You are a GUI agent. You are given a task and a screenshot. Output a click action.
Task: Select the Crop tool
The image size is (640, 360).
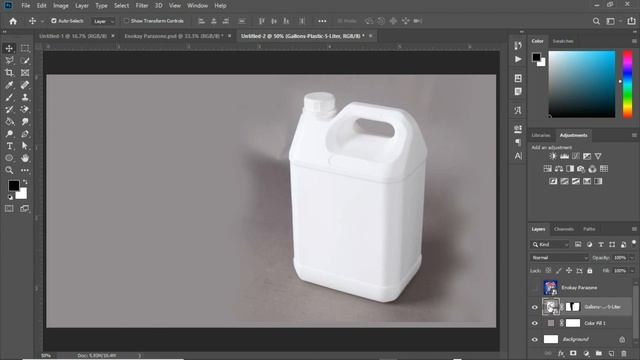click(x=9, y=73)
